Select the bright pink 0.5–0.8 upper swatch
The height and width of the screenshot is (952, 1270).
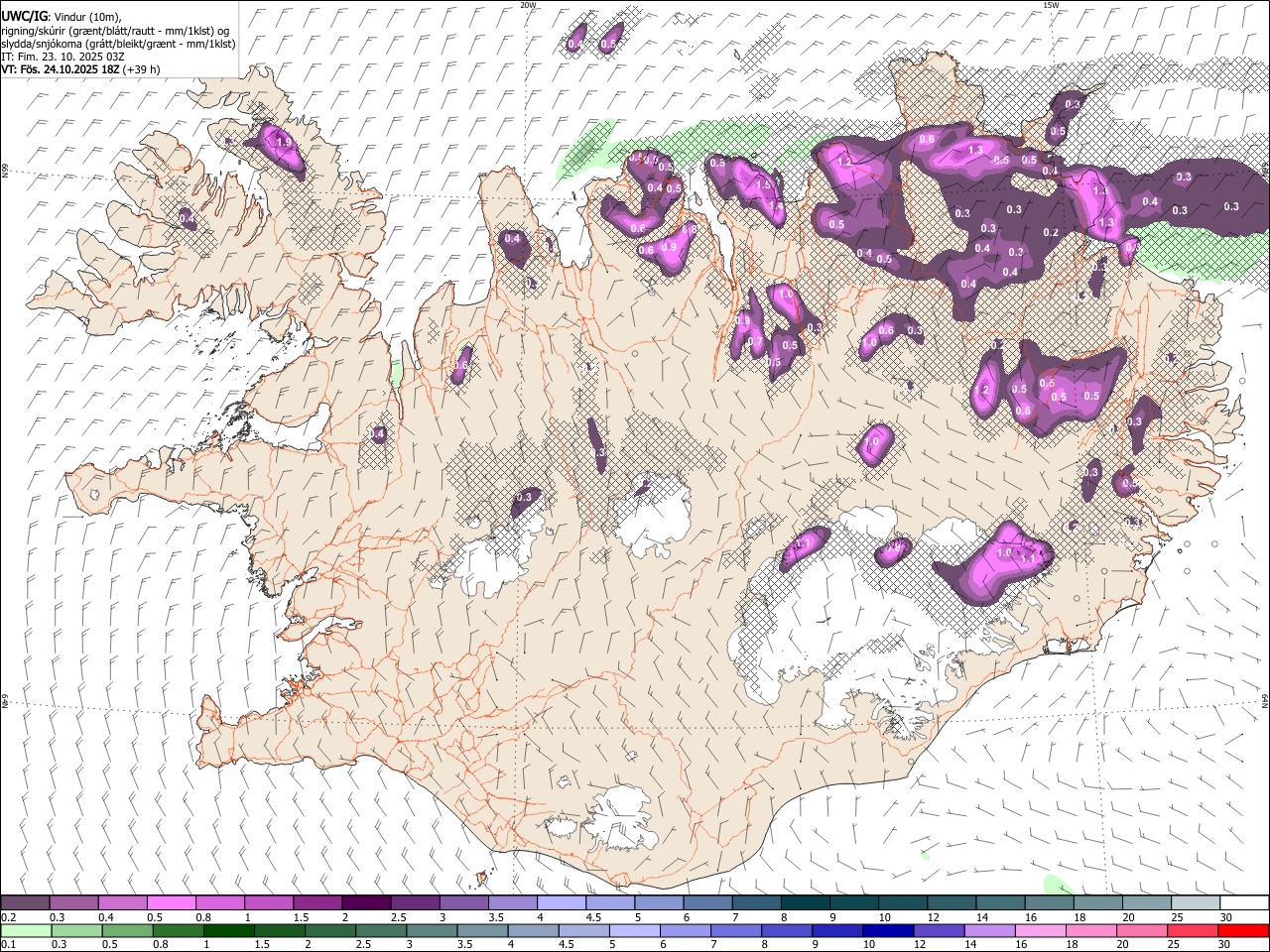coord(171,903)
